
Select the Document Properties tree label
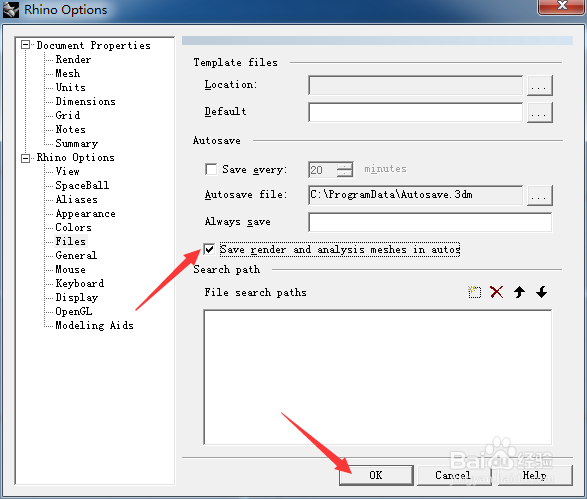(x=94, y=45)
